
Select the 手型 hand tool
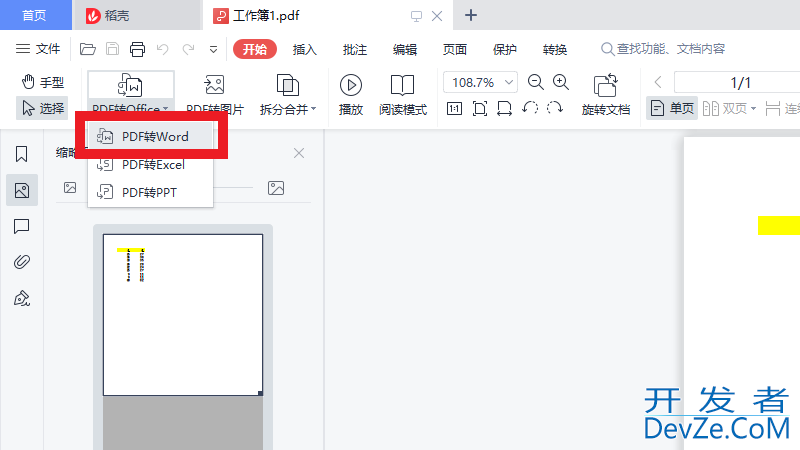42,82
